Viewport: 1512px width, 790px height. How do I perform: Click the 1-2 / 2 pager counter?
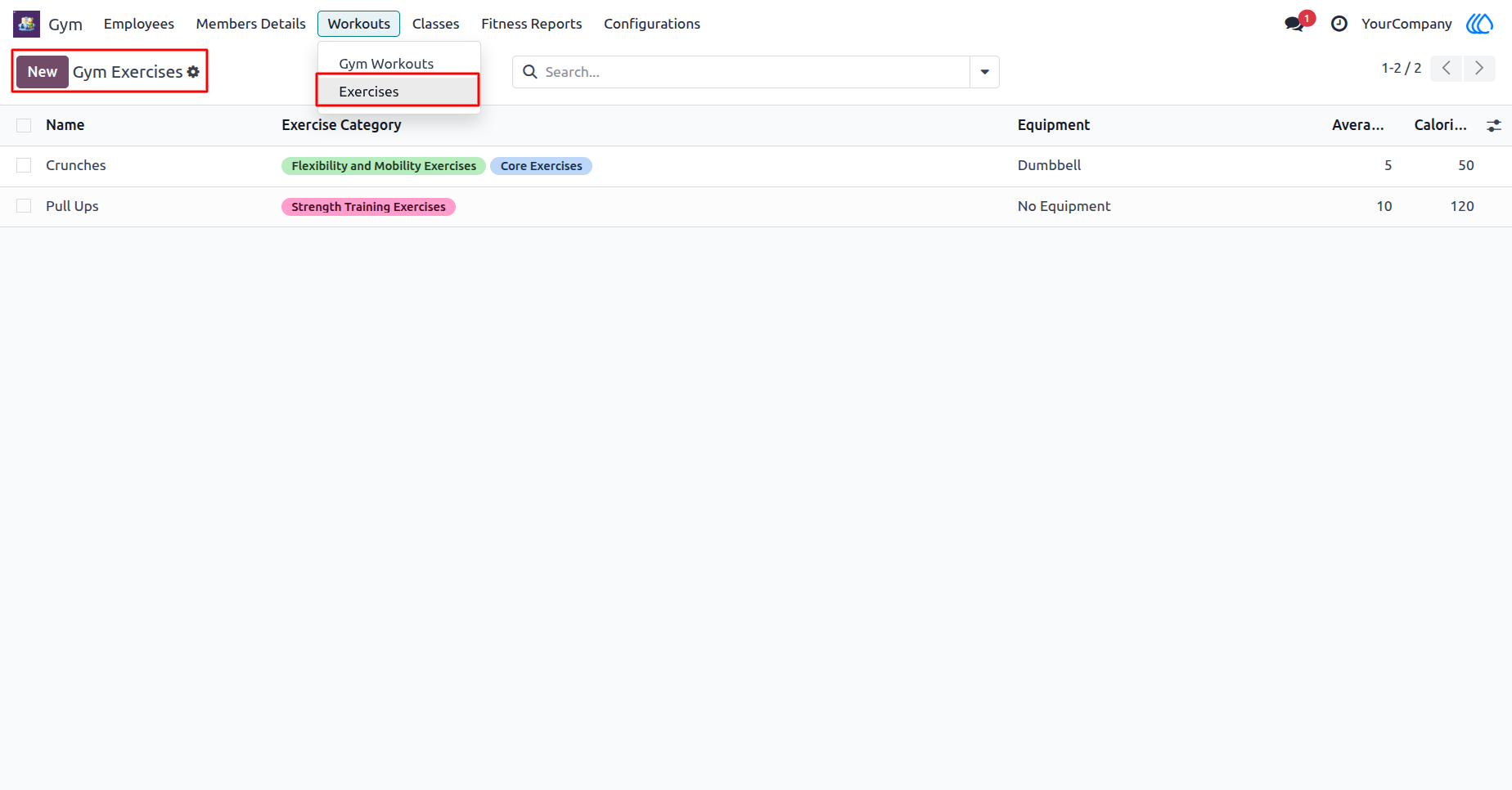tap(1402, 69)
